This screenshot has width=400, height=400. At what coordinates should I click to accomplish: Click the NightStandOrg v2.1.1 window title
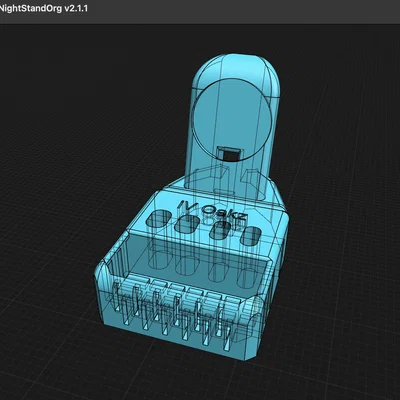click(44, 8)
